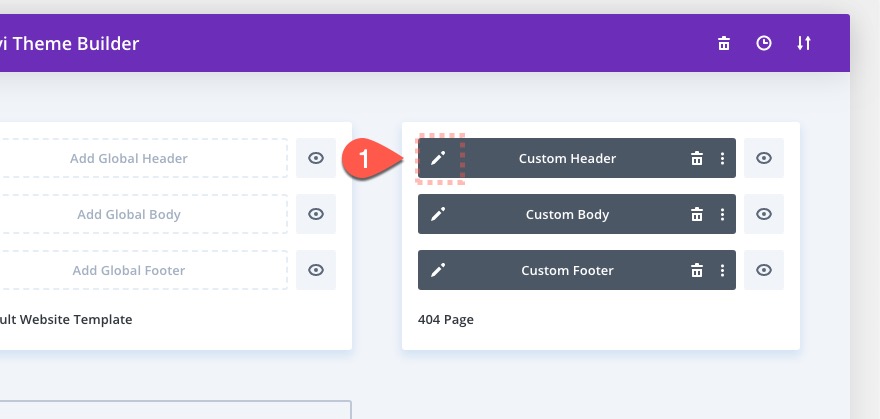880x419 pixels.
Task: Edit the Custom Header with pencil icon
Action: coord(438,158)
